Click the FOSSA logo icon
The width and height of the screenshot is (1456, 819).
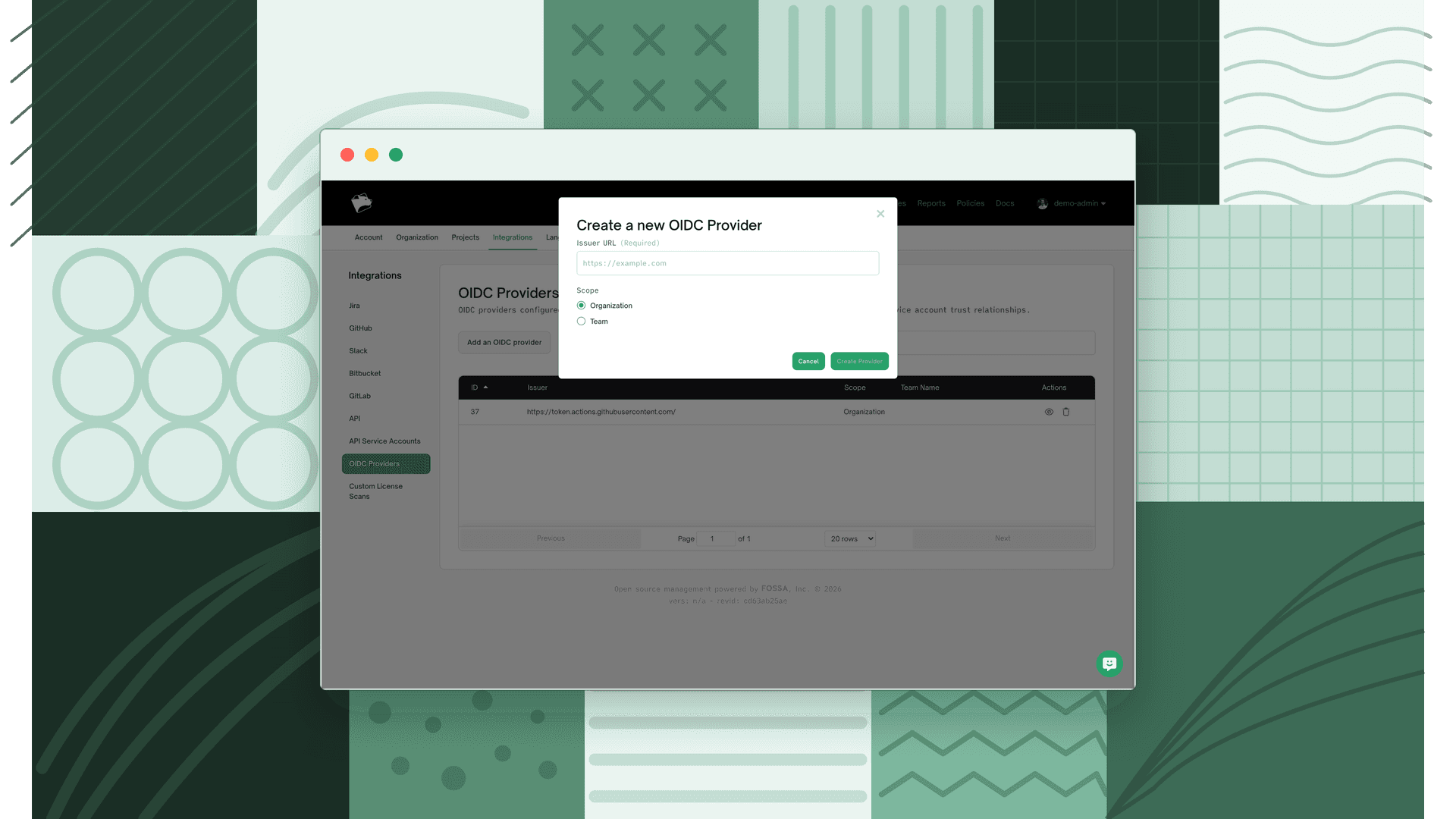click(362, 202)
